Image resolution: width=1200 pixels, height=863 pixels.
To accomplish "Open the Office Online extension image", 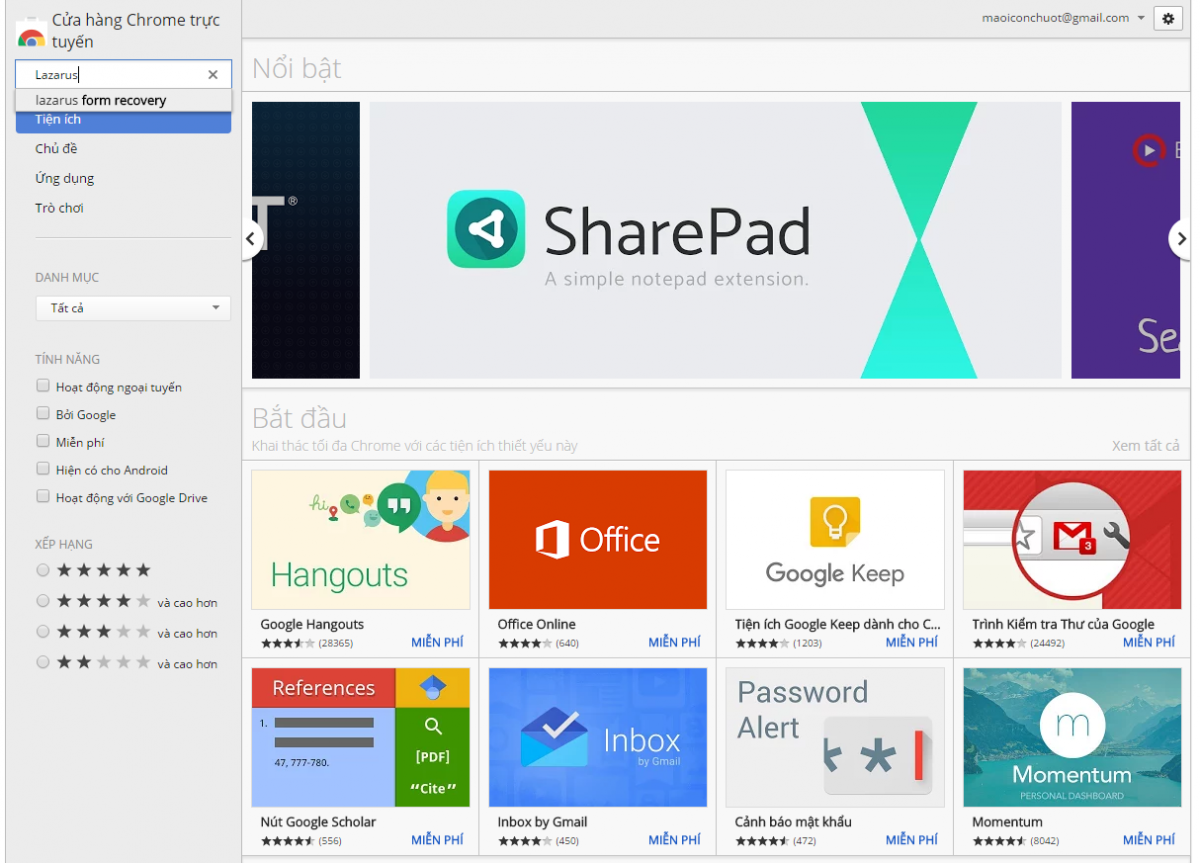I will 597,540.
